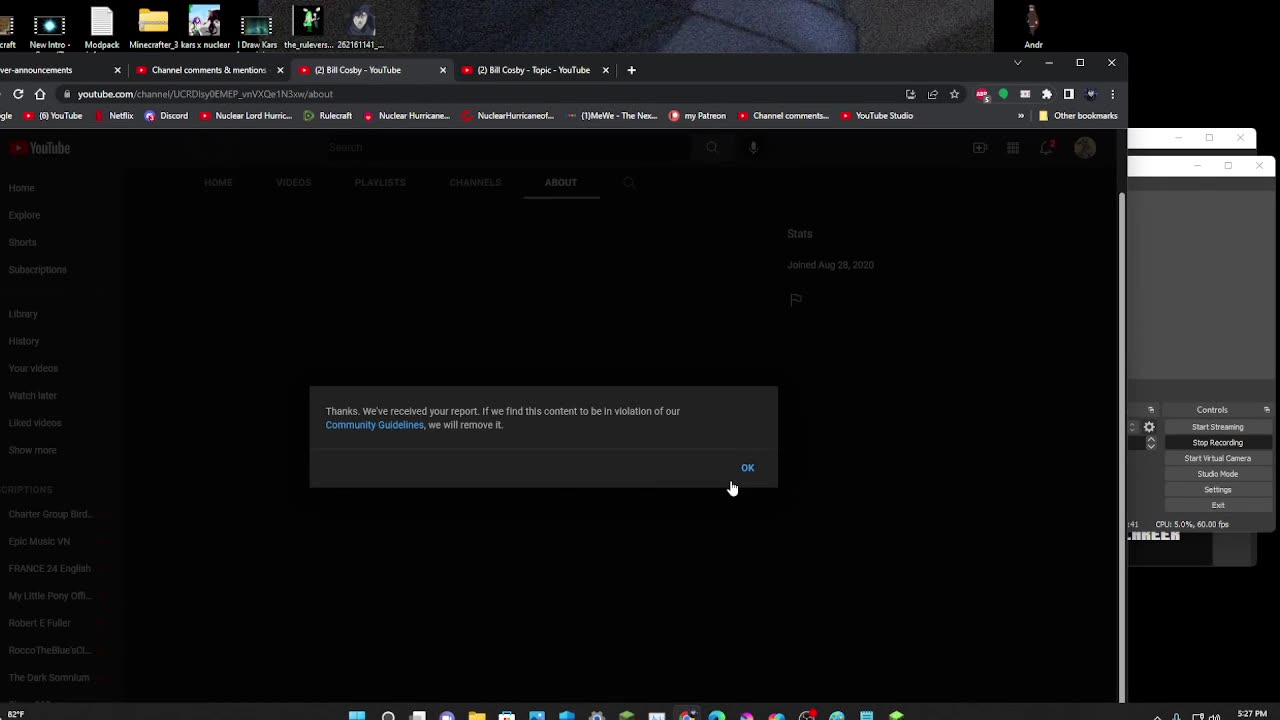This screenshot has height=720, width=1280.
Task: Open the YouTube account avatar menu
Action: (1085, 148)
